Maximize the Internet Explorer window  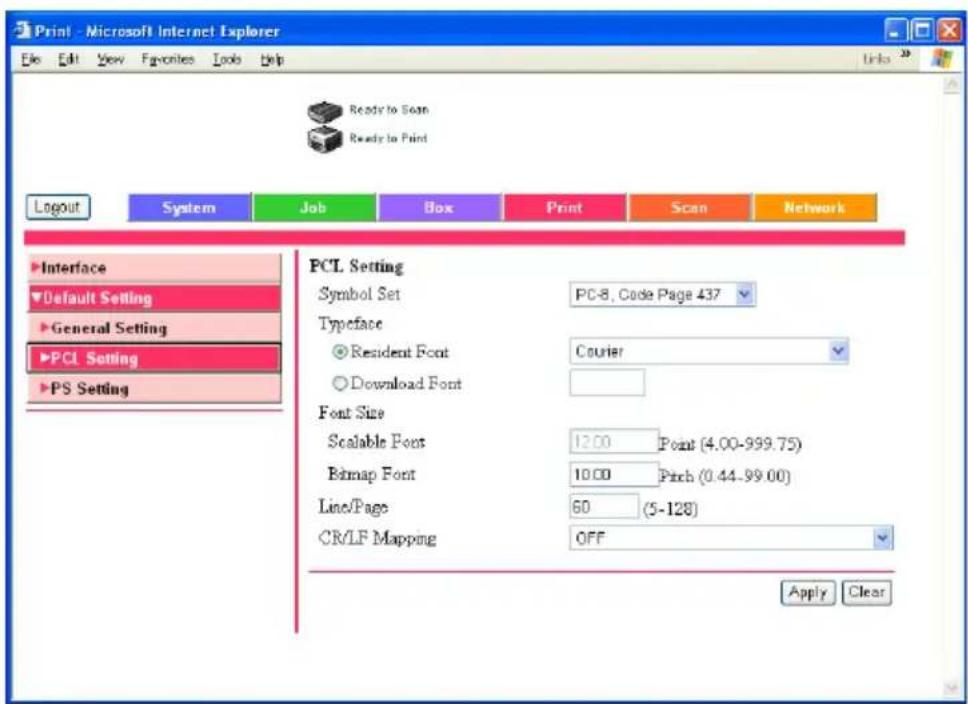point(923,30)
